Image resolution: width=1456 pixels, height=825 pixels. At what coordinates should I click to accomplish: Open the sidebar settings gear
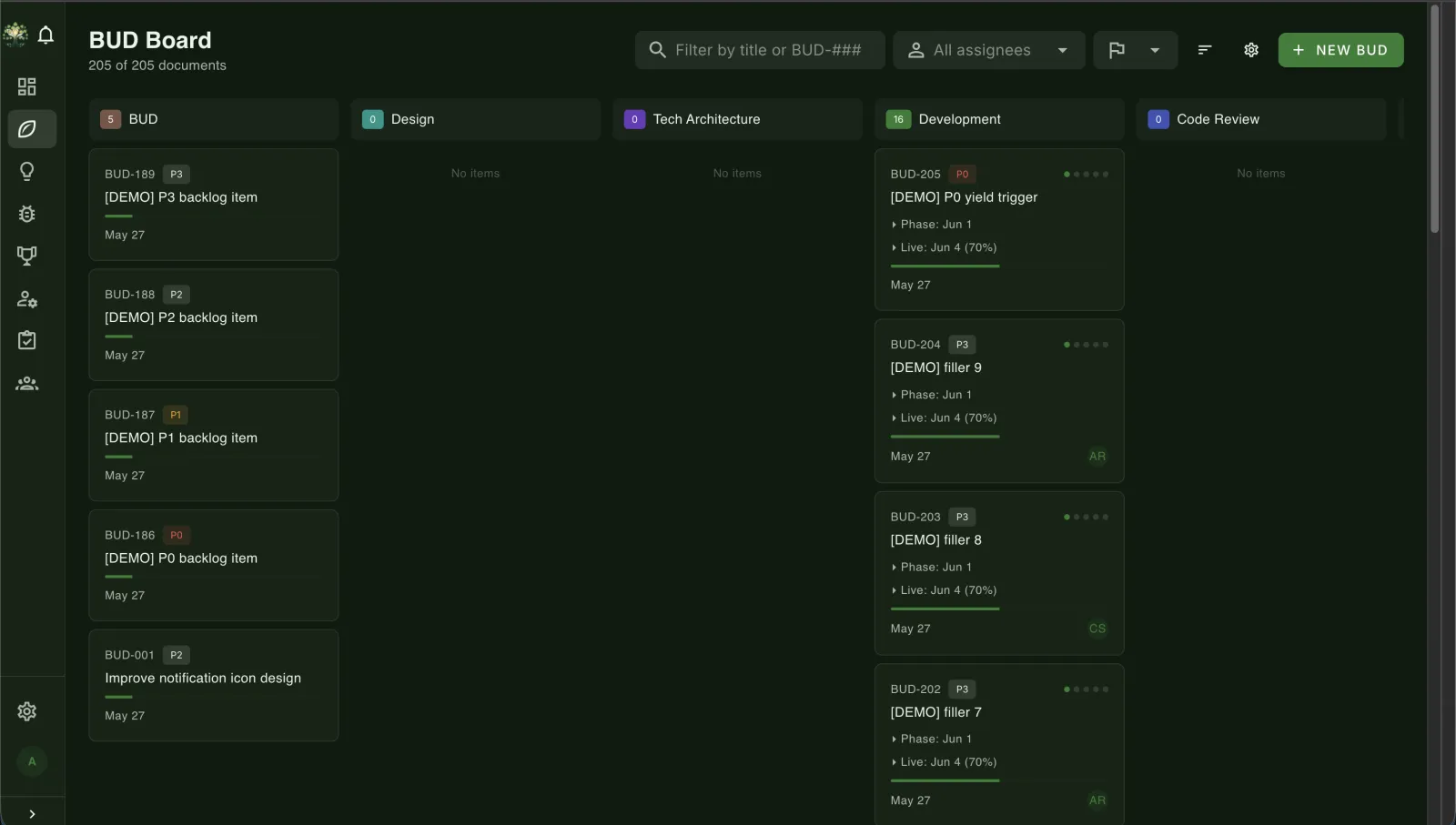pyautogui.click(x=27, y=711)
